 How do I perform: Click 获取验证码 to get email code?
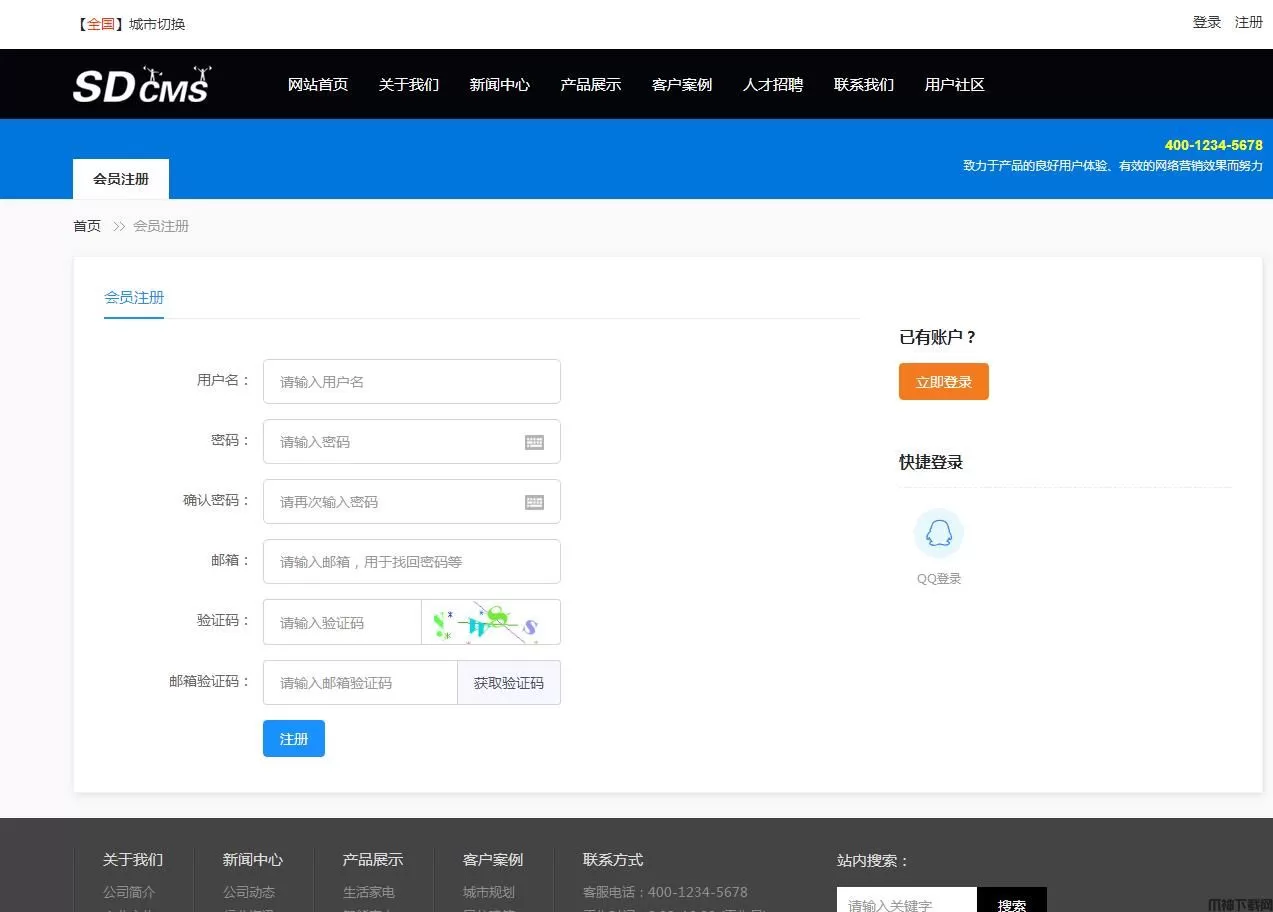(509, 683)
